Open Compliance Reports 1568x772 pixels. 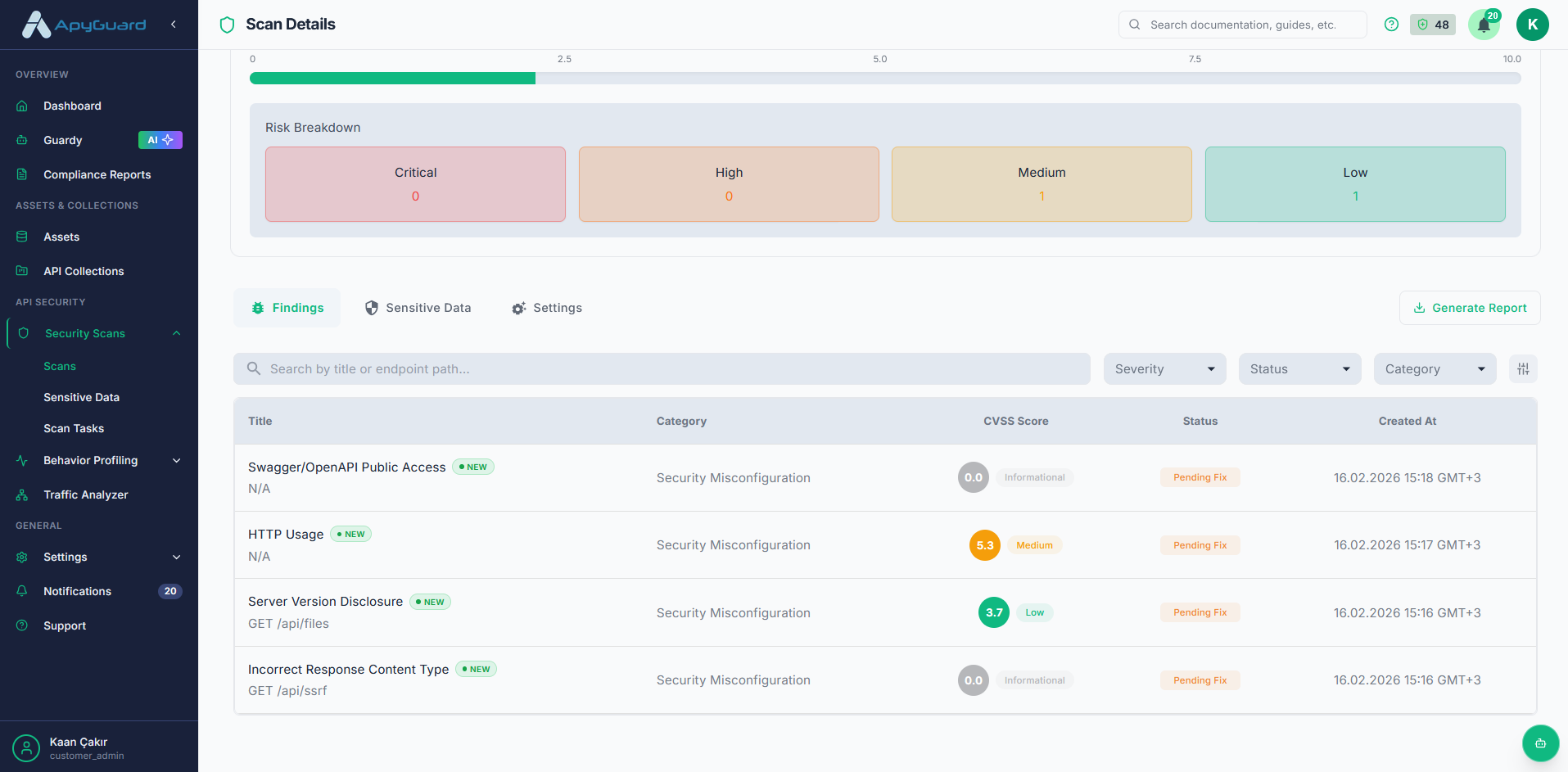(x=97, y=174)
